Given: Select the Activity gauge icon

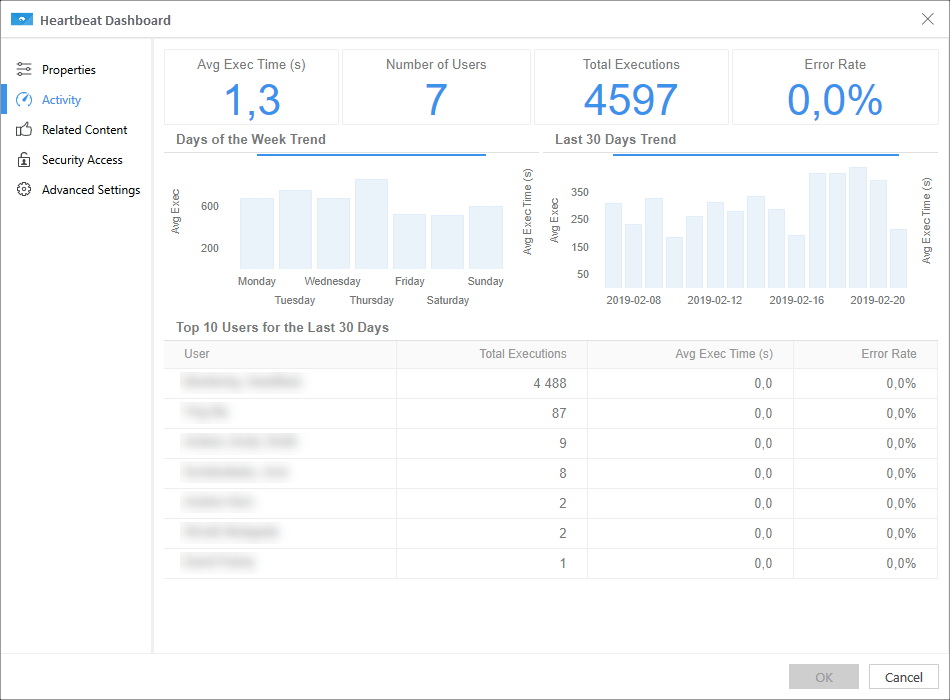Looking at the screenshot, I should click(25, 99).
